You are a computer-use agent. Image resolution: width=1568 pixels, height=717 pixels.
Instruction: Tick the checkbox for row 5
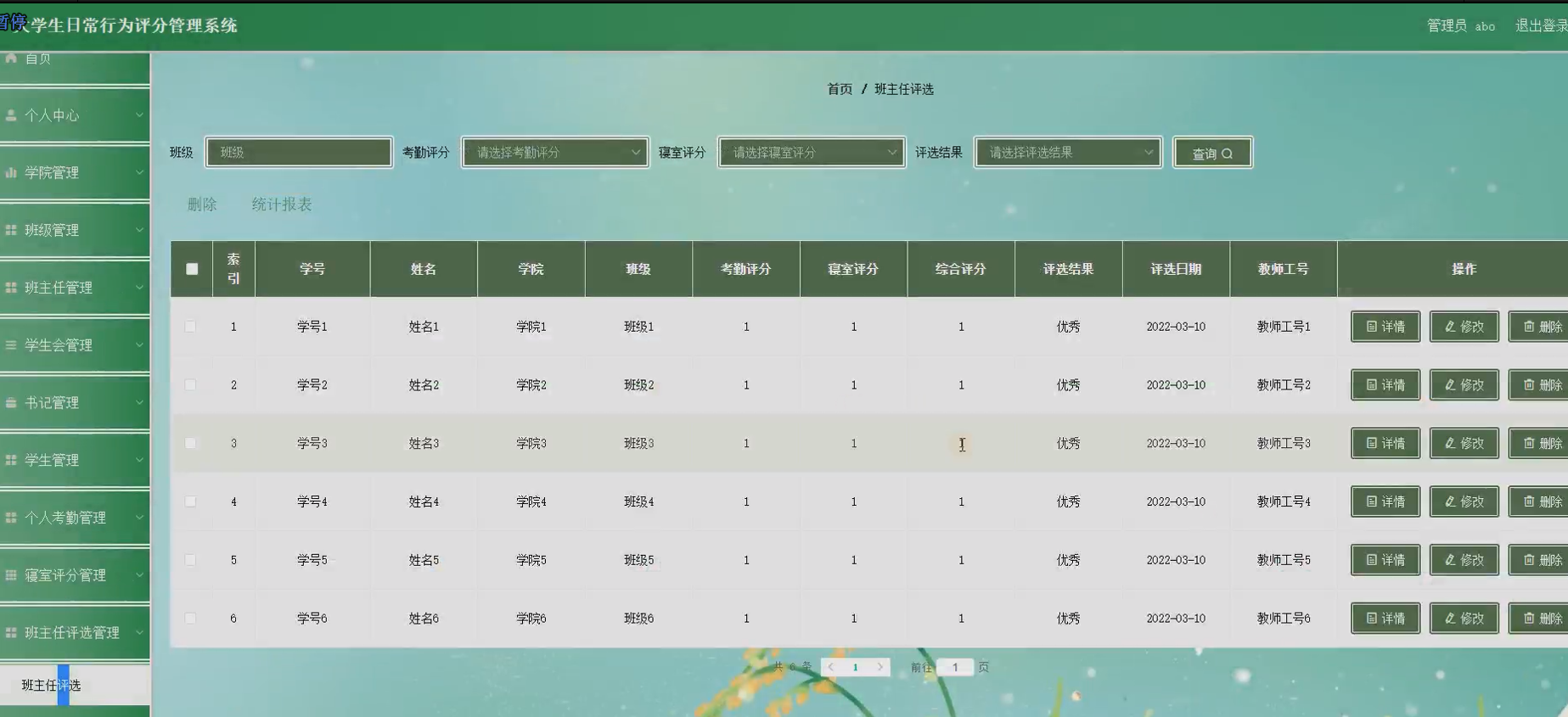[190, 560]
